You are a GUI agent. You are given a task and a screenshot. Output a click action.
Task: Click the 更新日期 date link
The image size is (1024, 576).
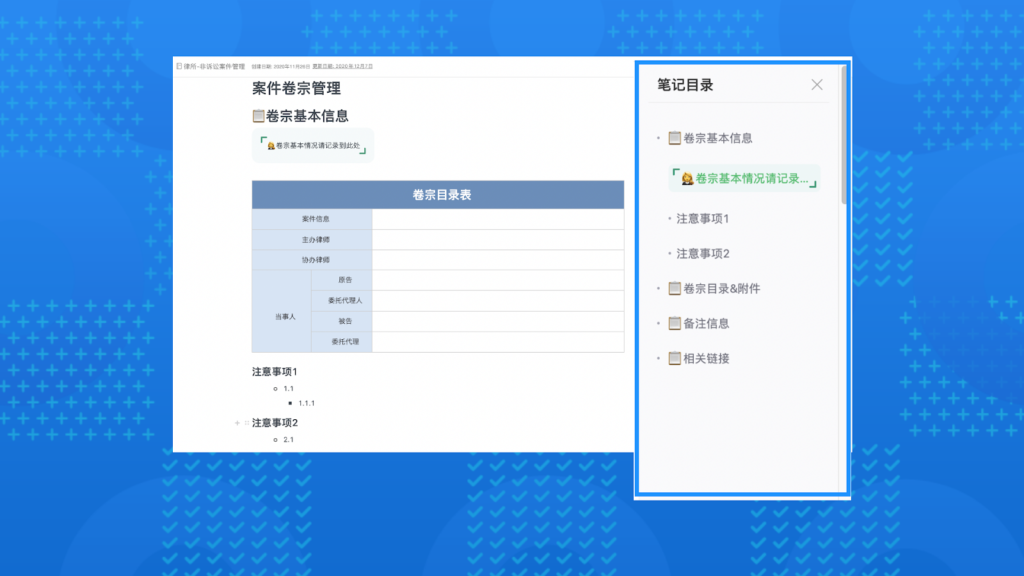(342, 66)
